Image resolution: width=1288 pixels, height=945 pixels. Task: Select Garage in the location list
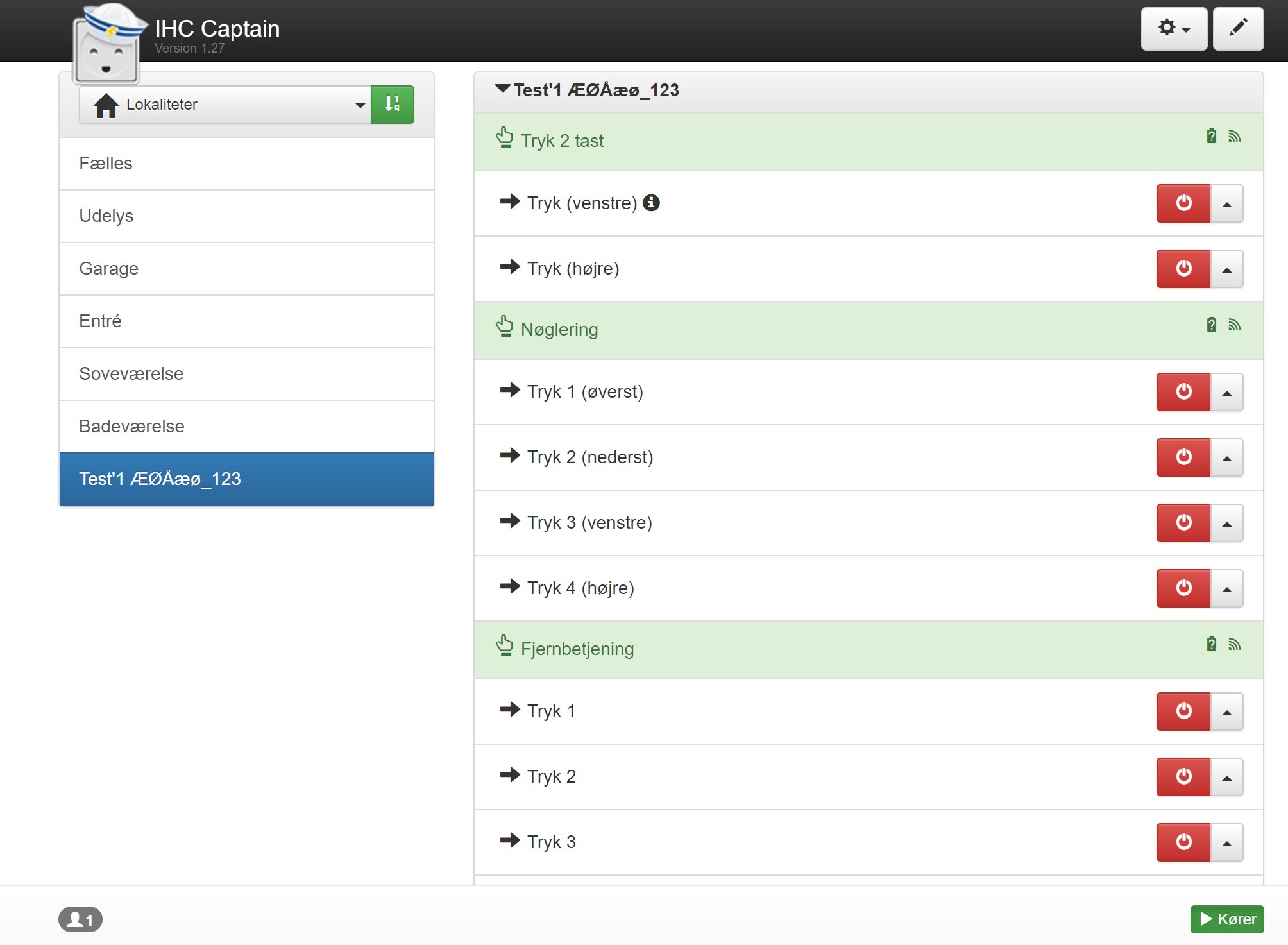click(246, 269)
